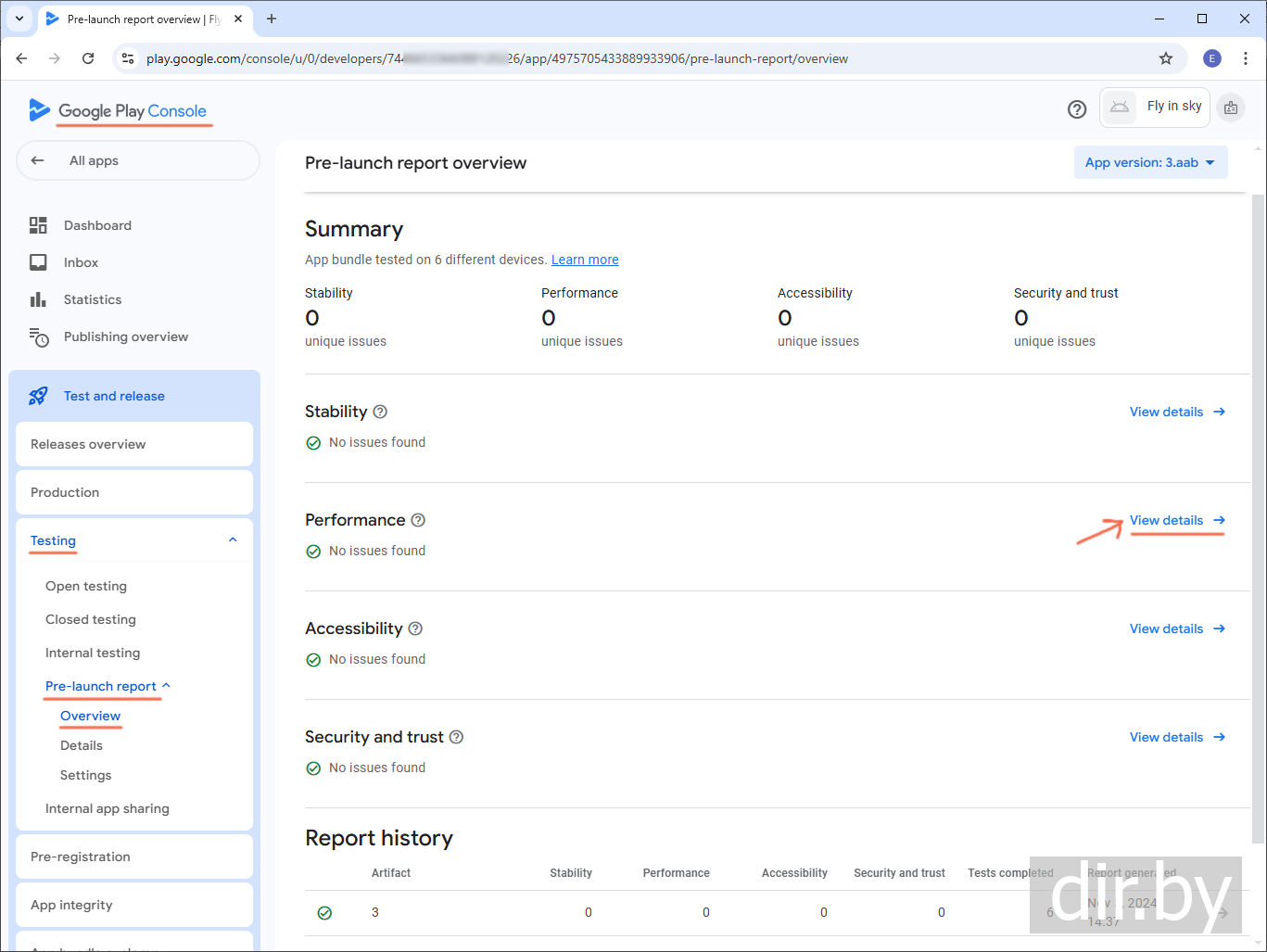Click the Publishing overview clock icon

click(x=38, y=337)
